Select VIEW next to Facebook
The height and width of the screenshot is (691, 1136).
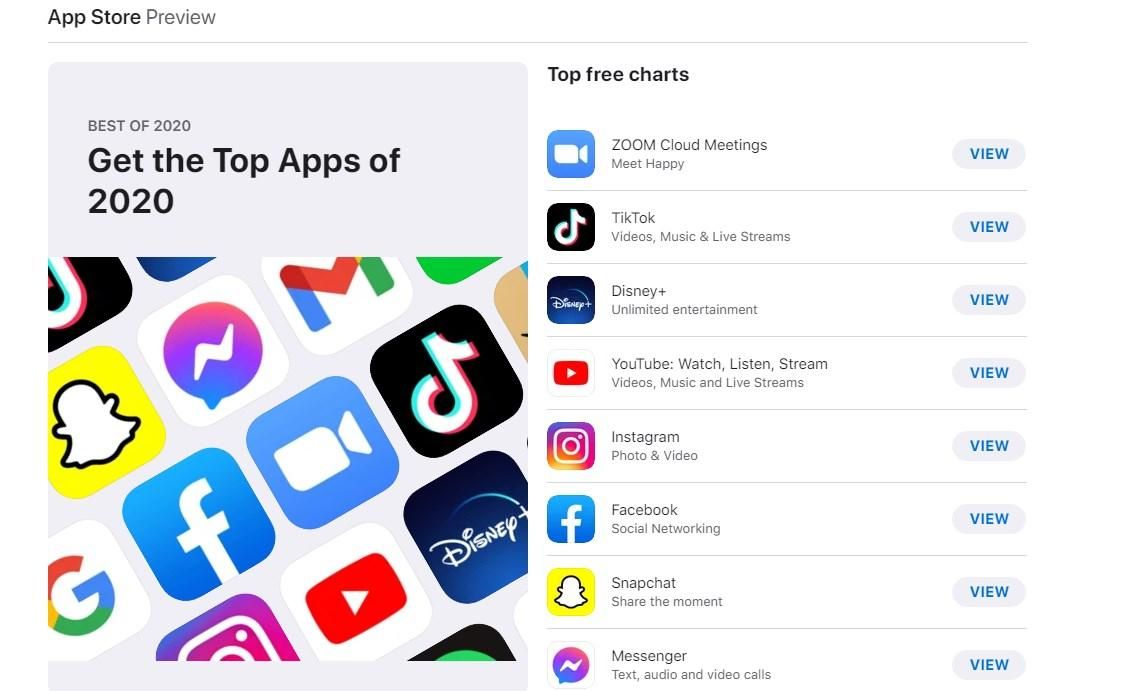(989, 519)
